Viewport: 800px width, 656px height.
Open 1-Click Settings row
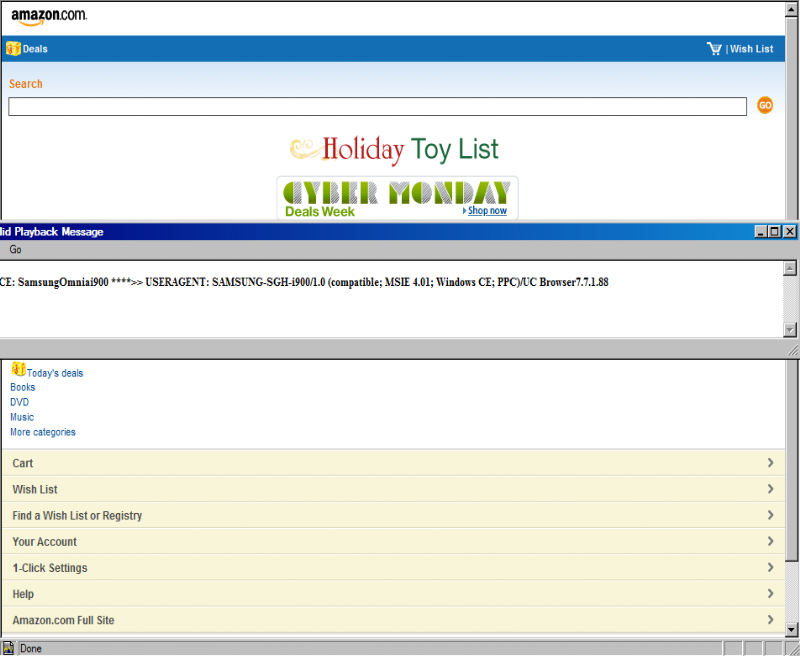tap(393, 567)
